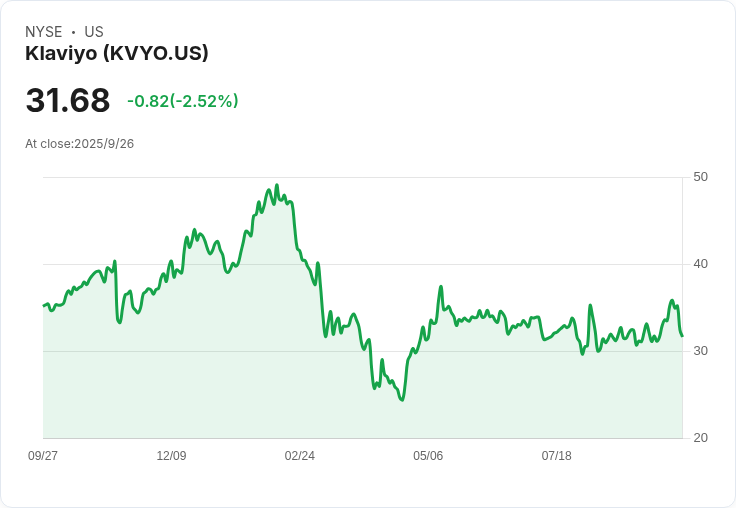Viewport: 736px width, 508px height.
Task: Click the NYSE exchange label
Action: tap(44, 32)
